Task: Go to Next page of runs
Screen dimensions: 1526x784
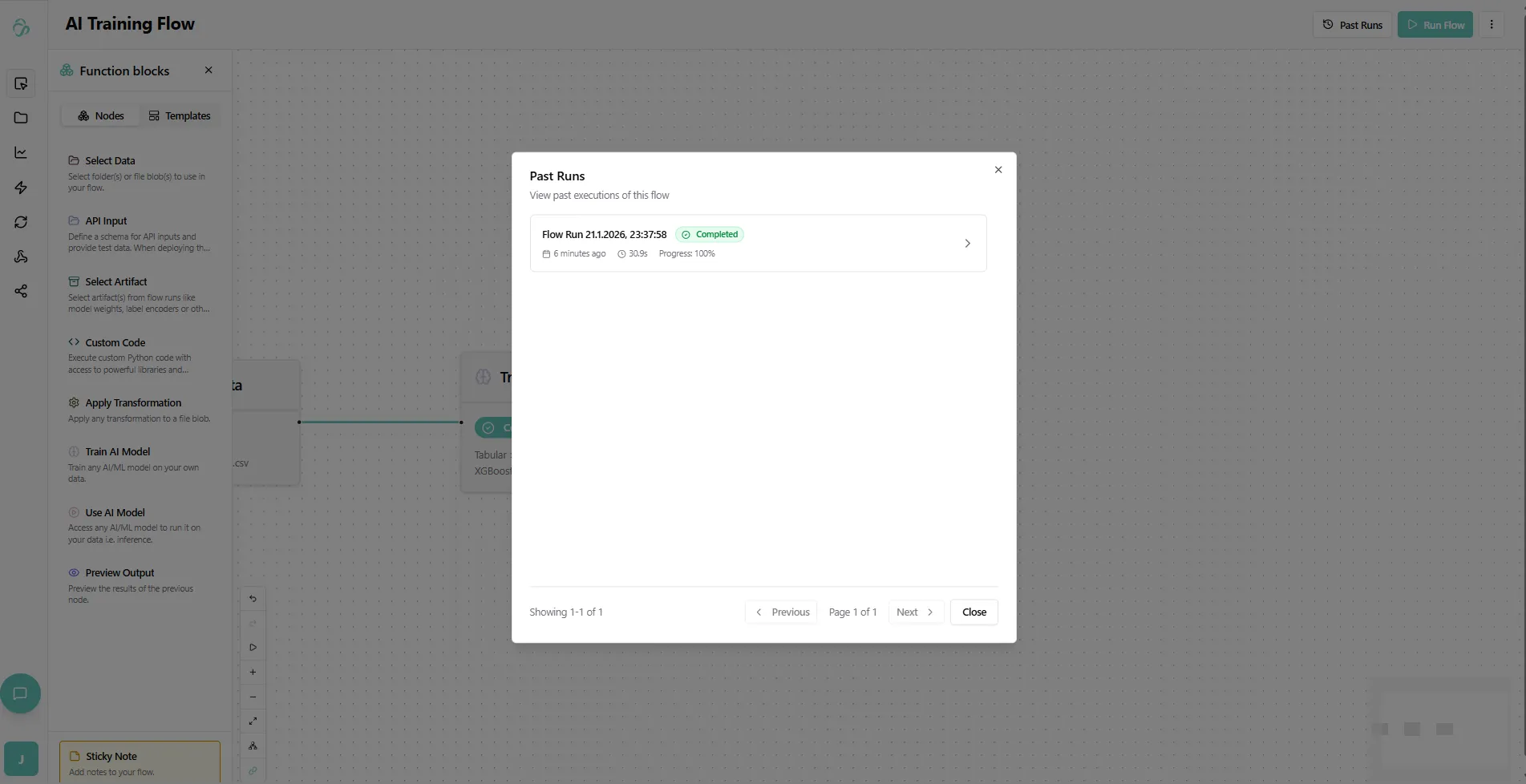Action: pos(915,612)
